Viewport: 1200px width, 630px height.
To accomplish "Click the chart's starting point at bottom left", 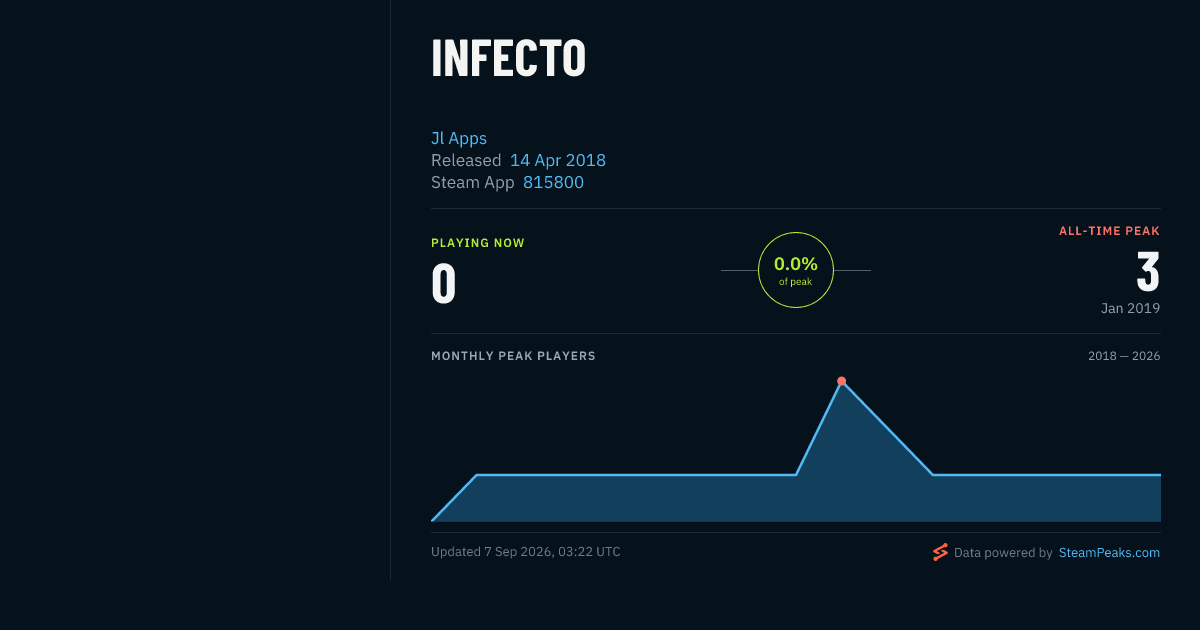I will tap(432, 520).
